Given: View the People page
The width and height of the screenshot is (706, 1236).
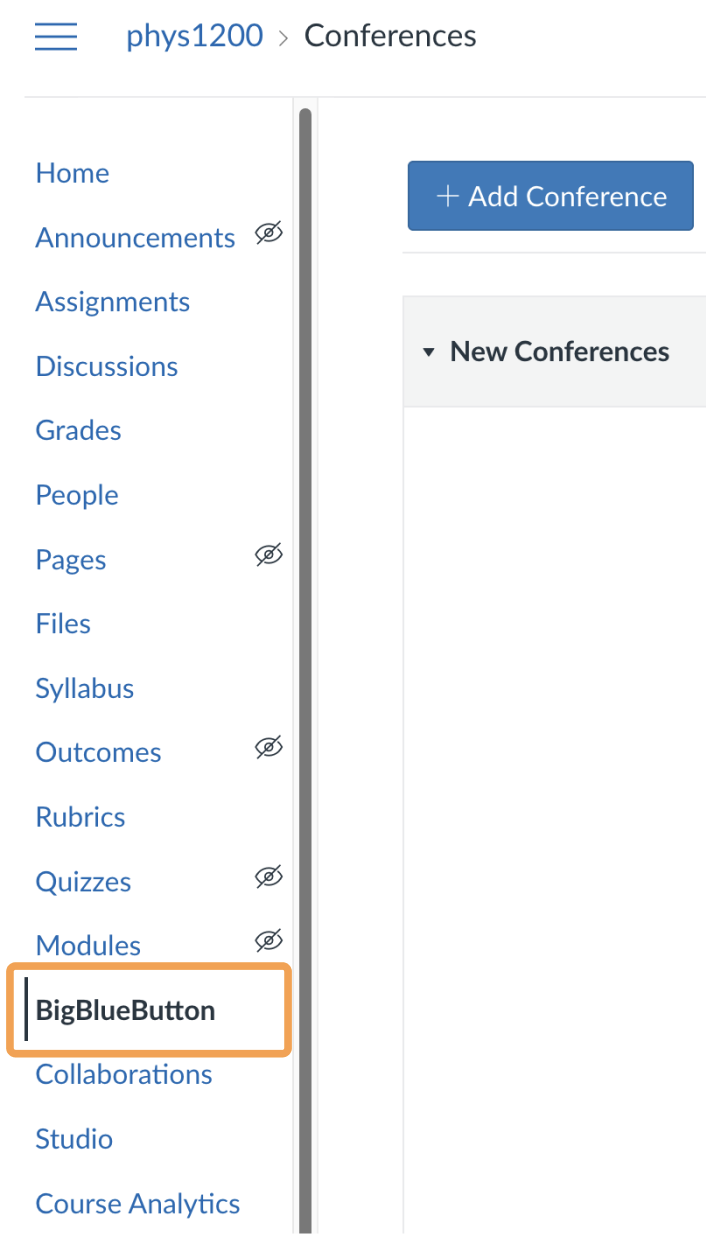Looking at the screenshot, I should coord(76,494).
